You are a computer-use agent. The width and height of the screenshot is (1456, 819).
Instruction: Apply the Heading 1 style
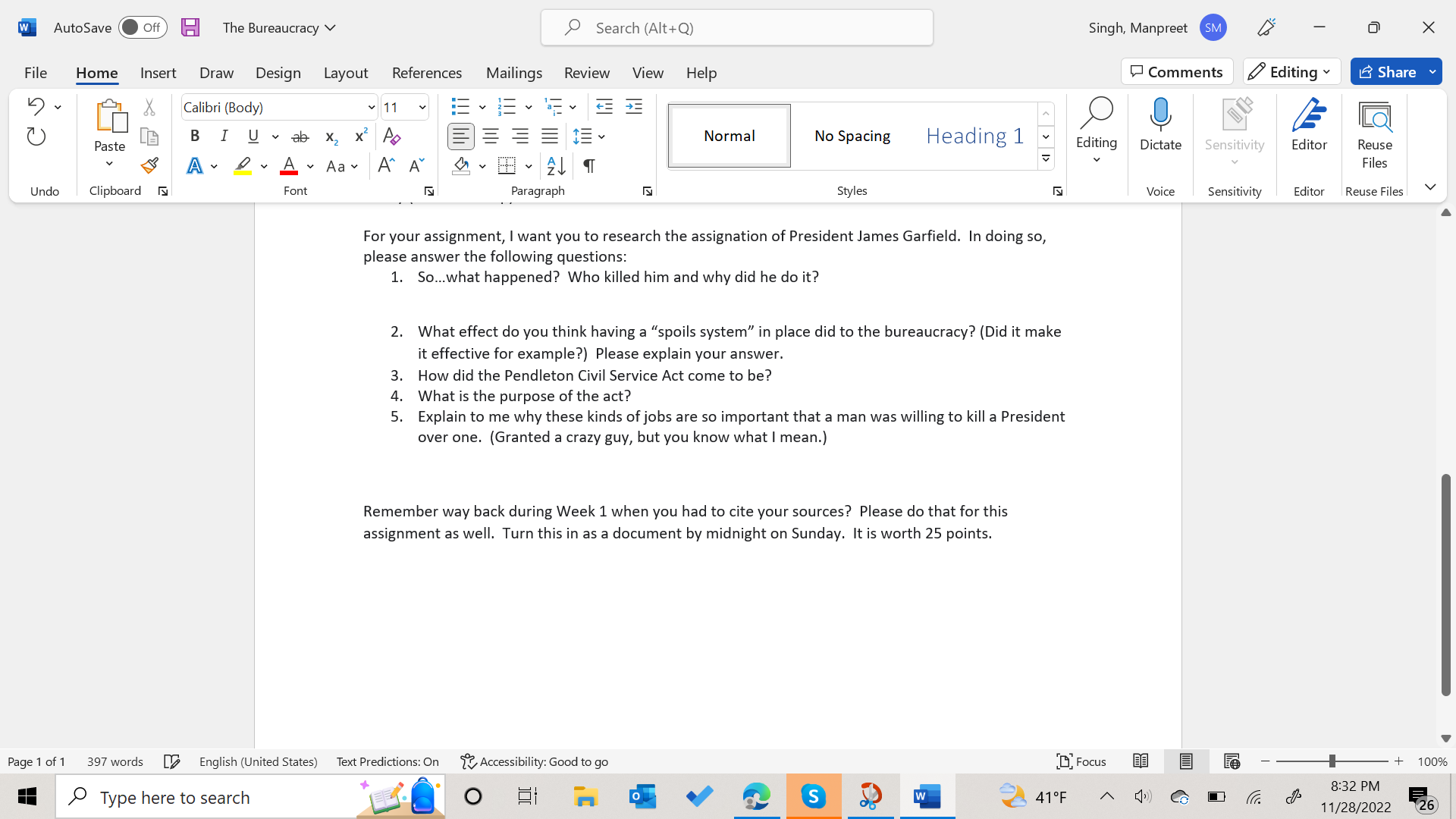(x=974, y=136)
